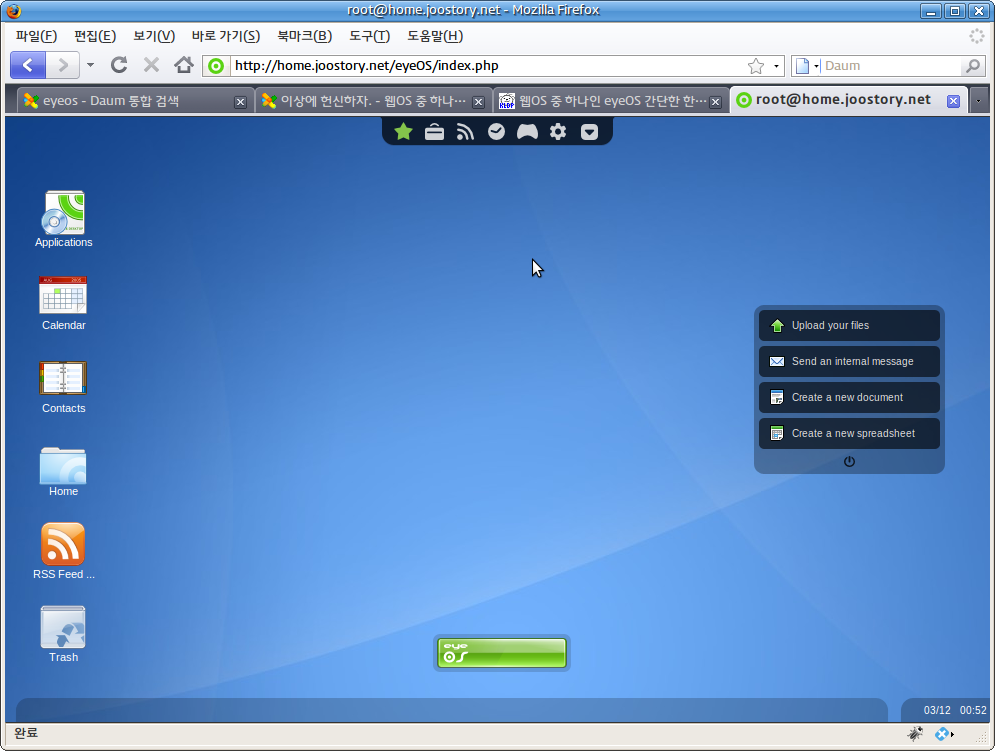Image resolution: width=995 pixels, height=751 pixels.
Task: Open the green star favorites dock icon
Action: coord(404,131)
